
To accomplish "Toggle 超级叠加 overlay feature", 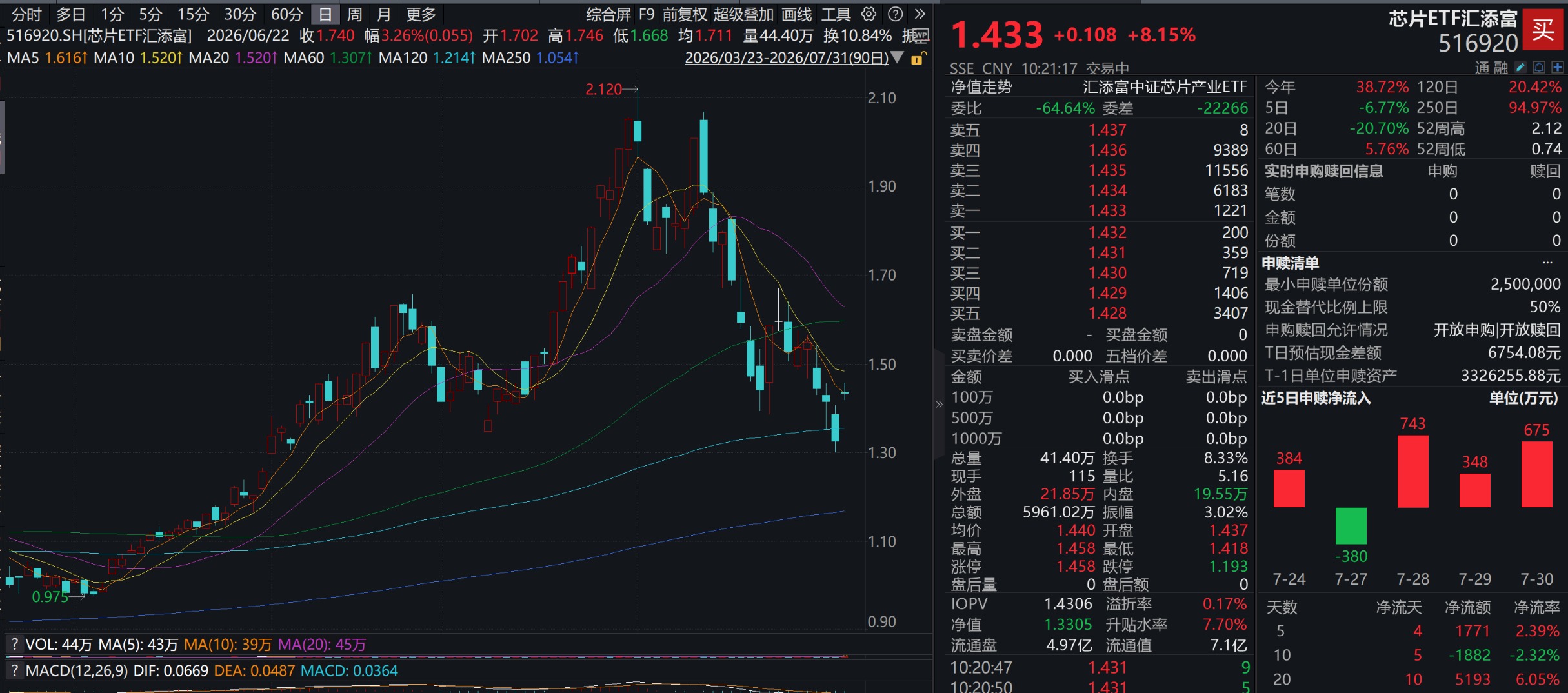I will pos(743,14).
